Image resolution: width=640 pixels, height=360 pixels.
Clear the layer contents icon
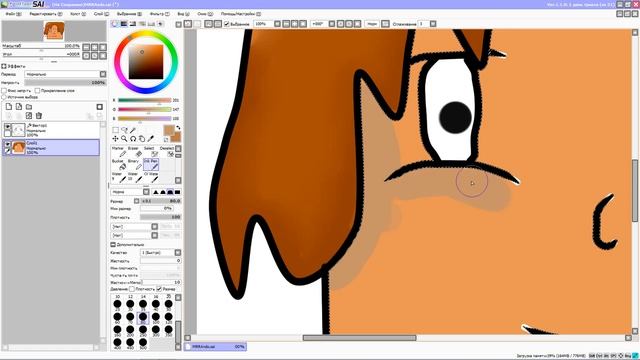tap(29, 116)
